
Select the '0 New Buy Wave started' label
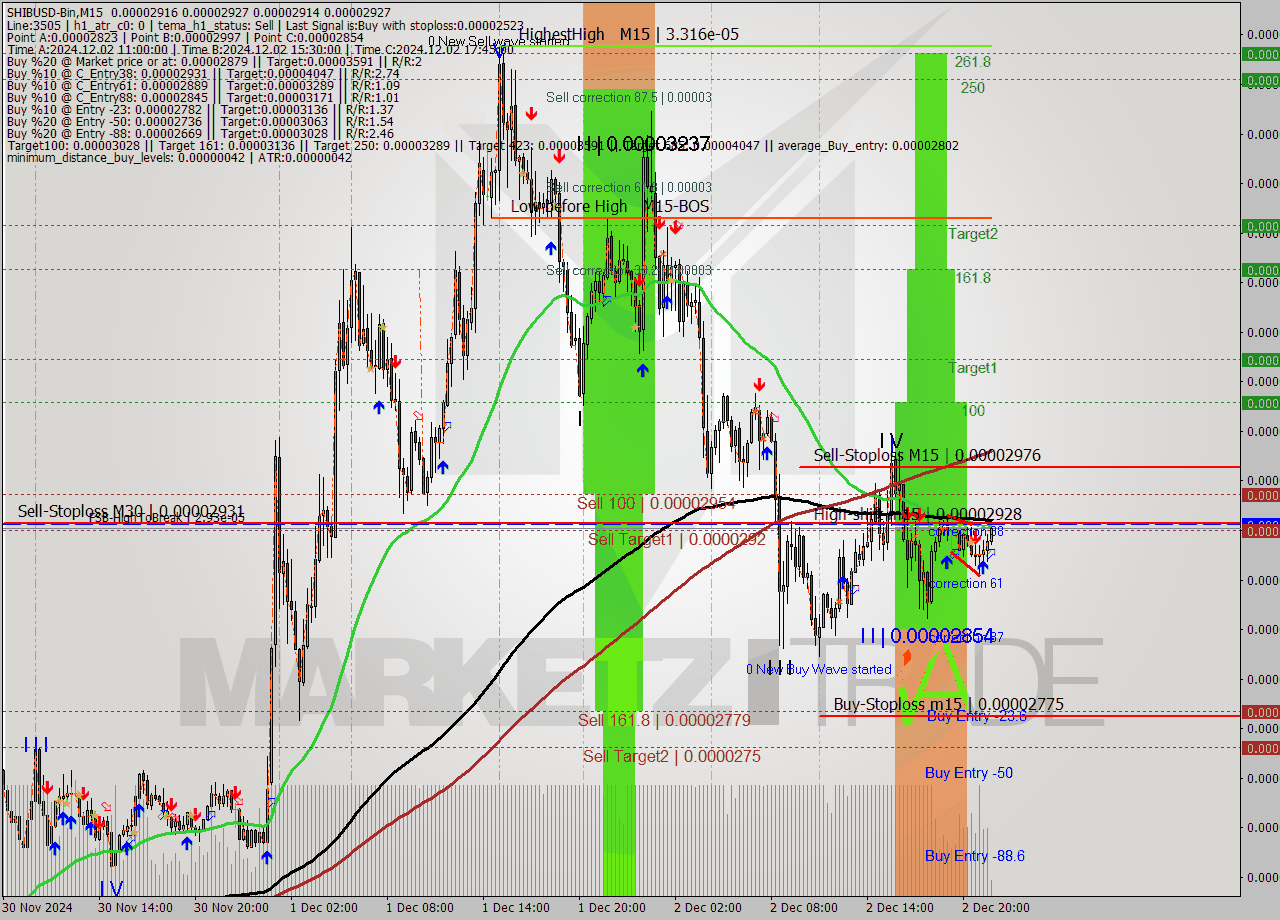(819, 669)
